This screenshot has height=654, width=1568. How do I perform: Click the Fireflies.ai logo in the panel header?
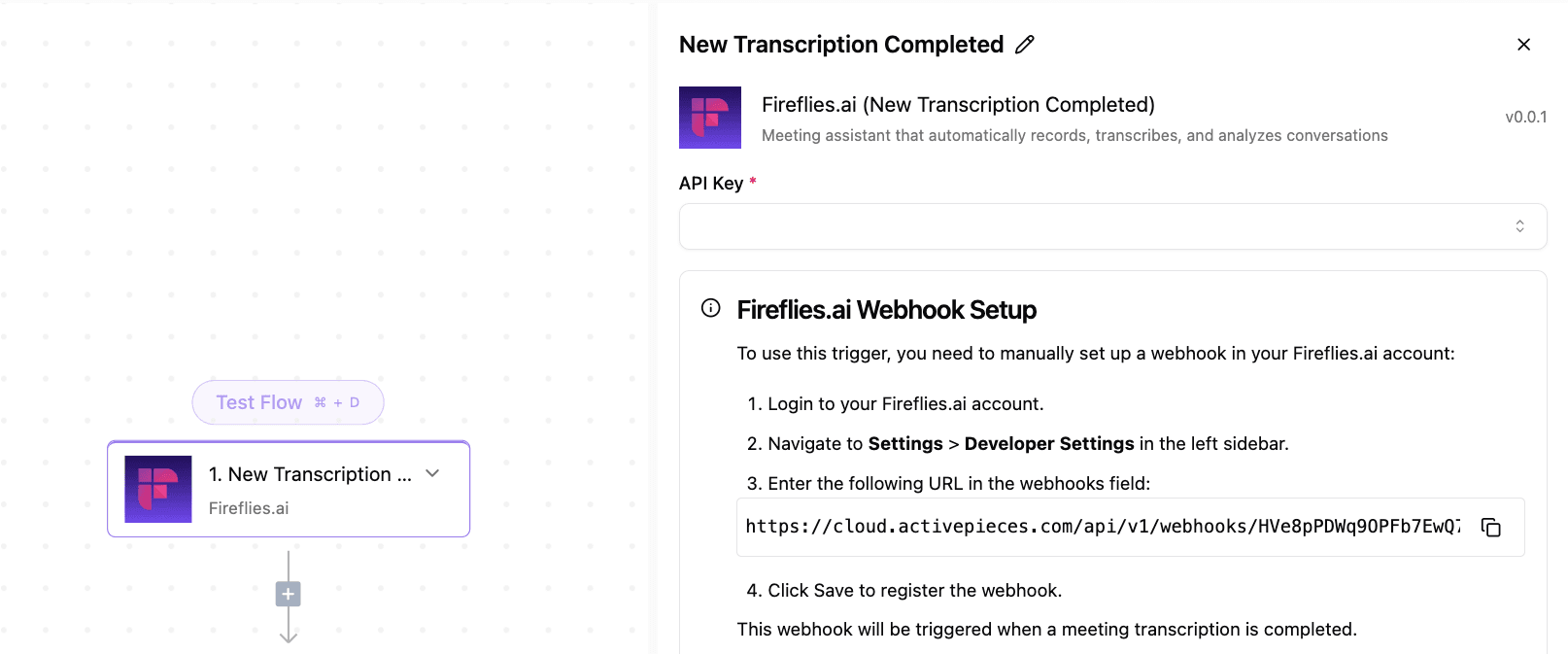pos(710,118)
